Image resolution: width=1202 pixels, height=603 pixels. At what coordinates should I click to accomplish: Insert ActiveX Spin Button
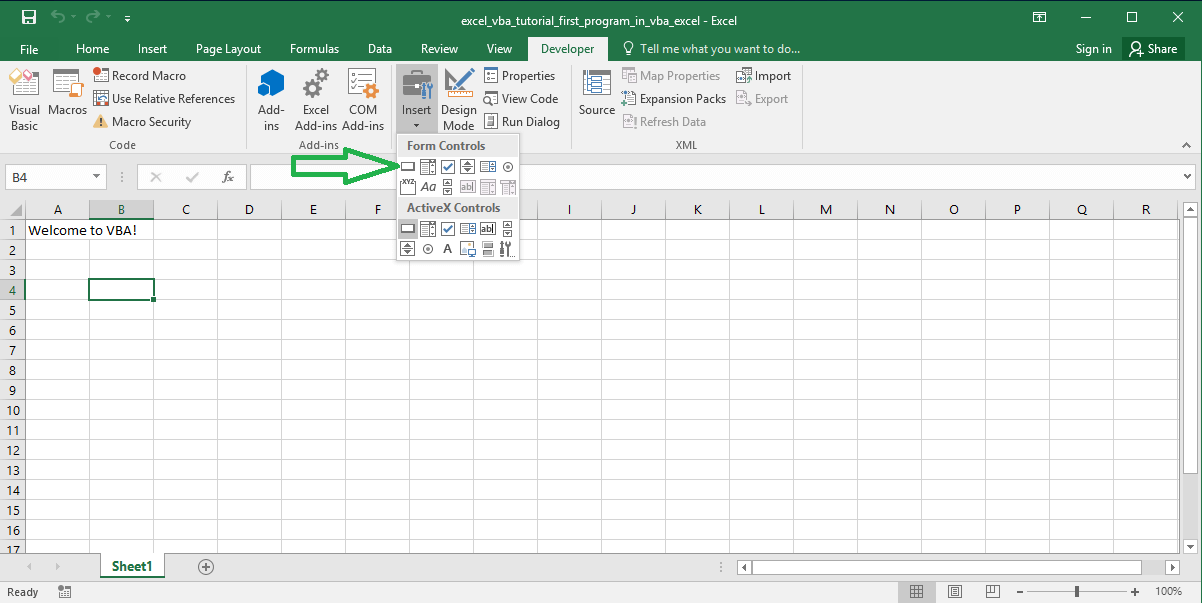(408, 249)
